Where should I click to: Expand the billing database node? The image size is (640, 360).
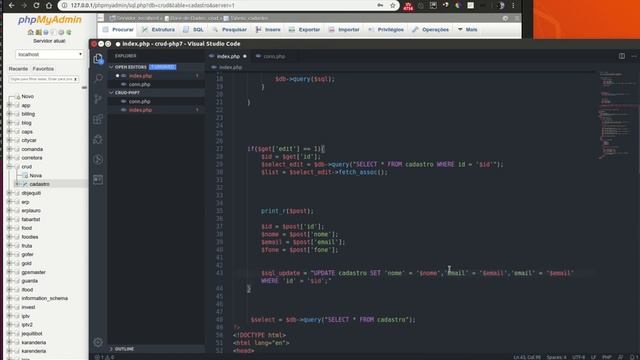click(x=9, y=114)
